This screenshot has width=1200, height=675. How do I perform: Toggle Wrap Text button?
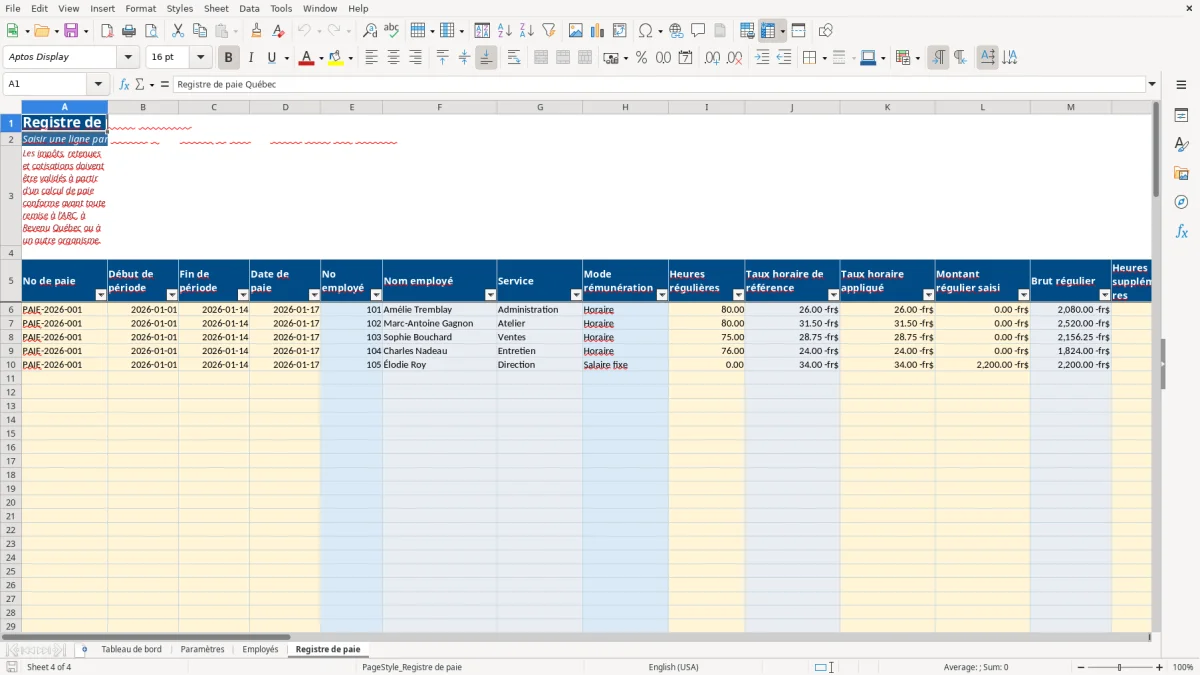point(514,58)
